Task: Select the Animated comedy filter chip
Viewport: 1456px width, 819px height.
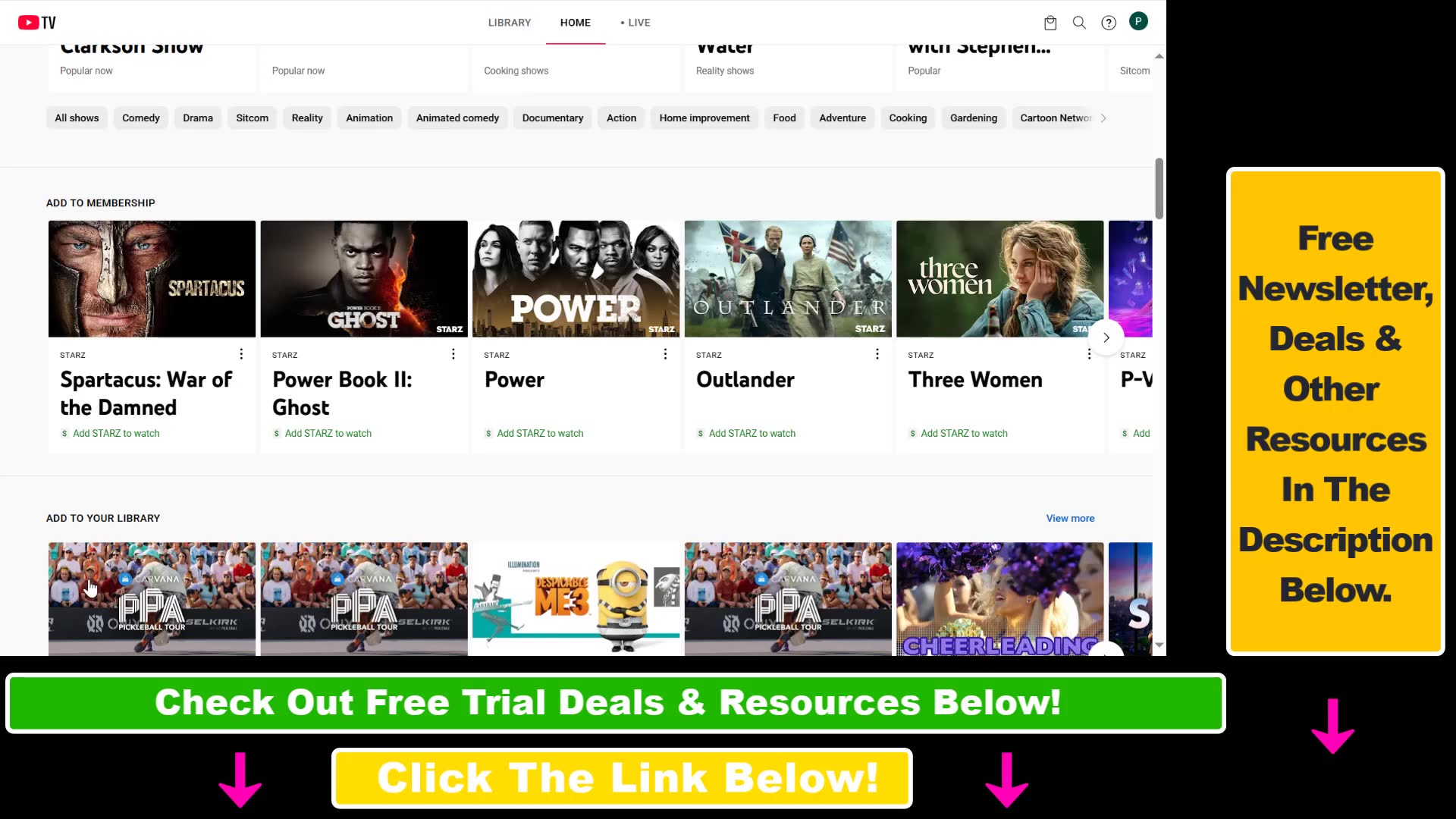Action: pos(457,118)
